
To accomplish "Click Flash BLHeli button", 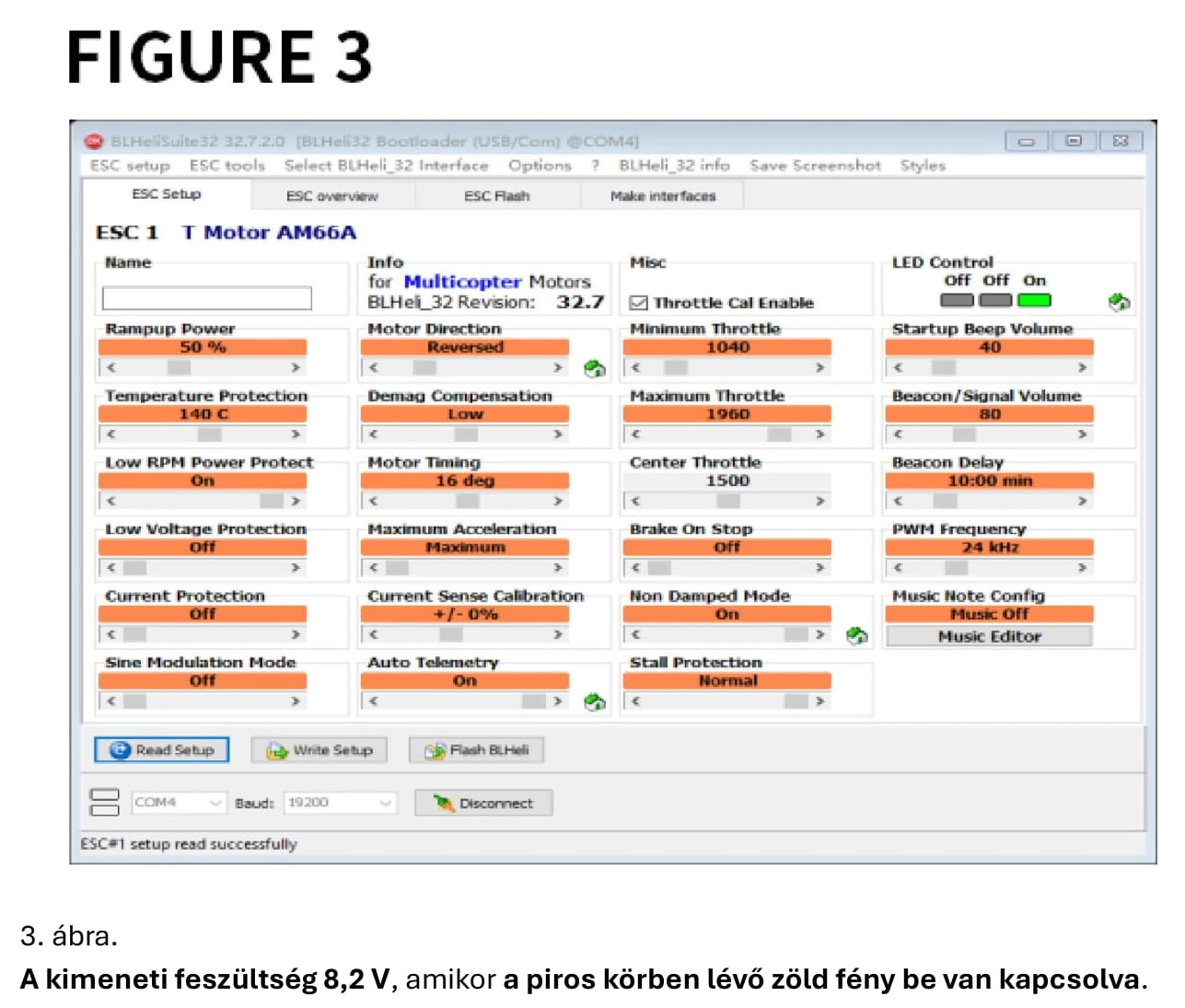I will coord(477,750).
